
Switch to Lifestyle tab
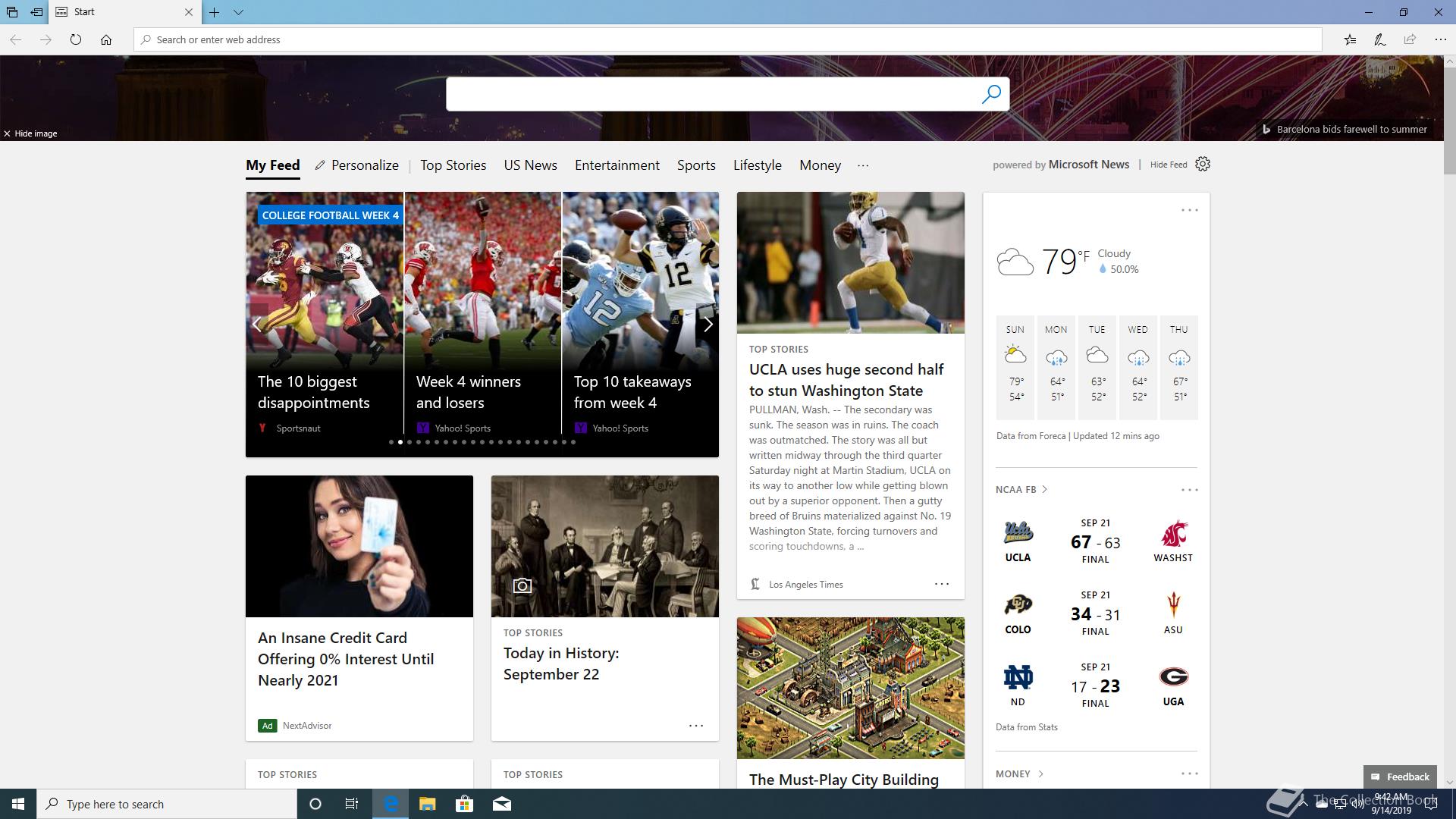coord(758,165)
